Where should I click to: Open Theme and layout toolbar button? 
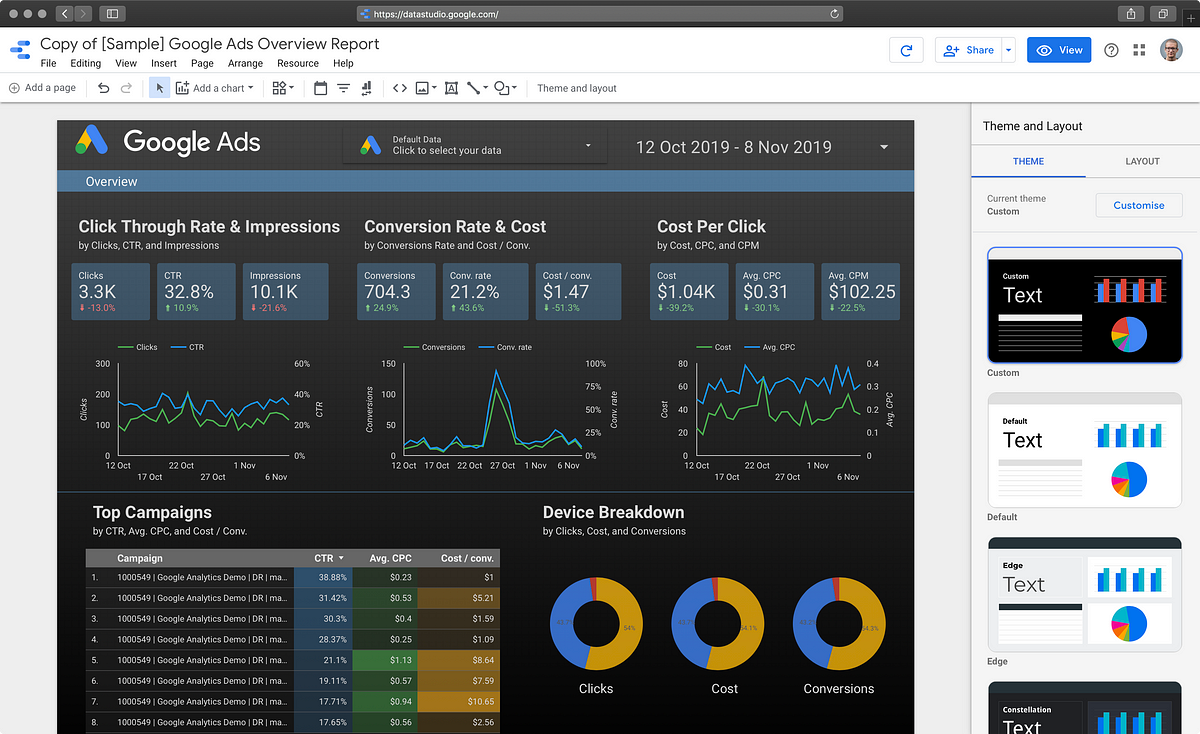tap(577, 88)
